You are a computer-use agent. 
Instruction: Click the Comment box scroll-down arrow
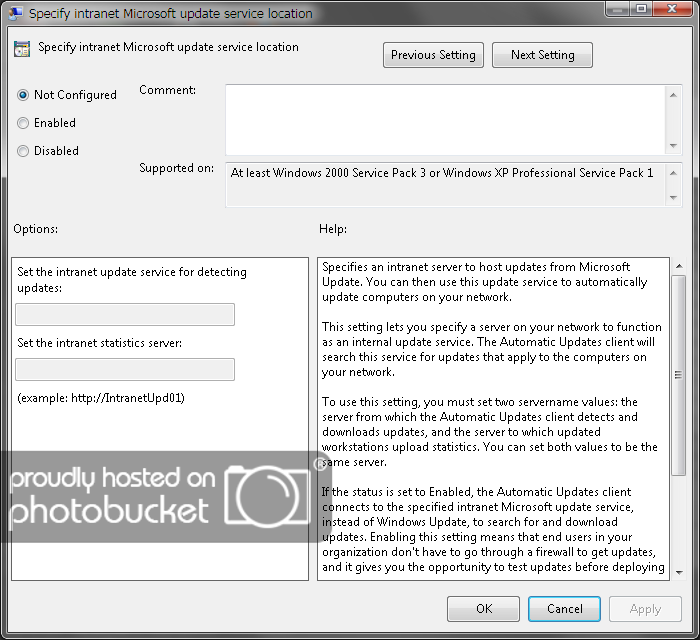673,146
